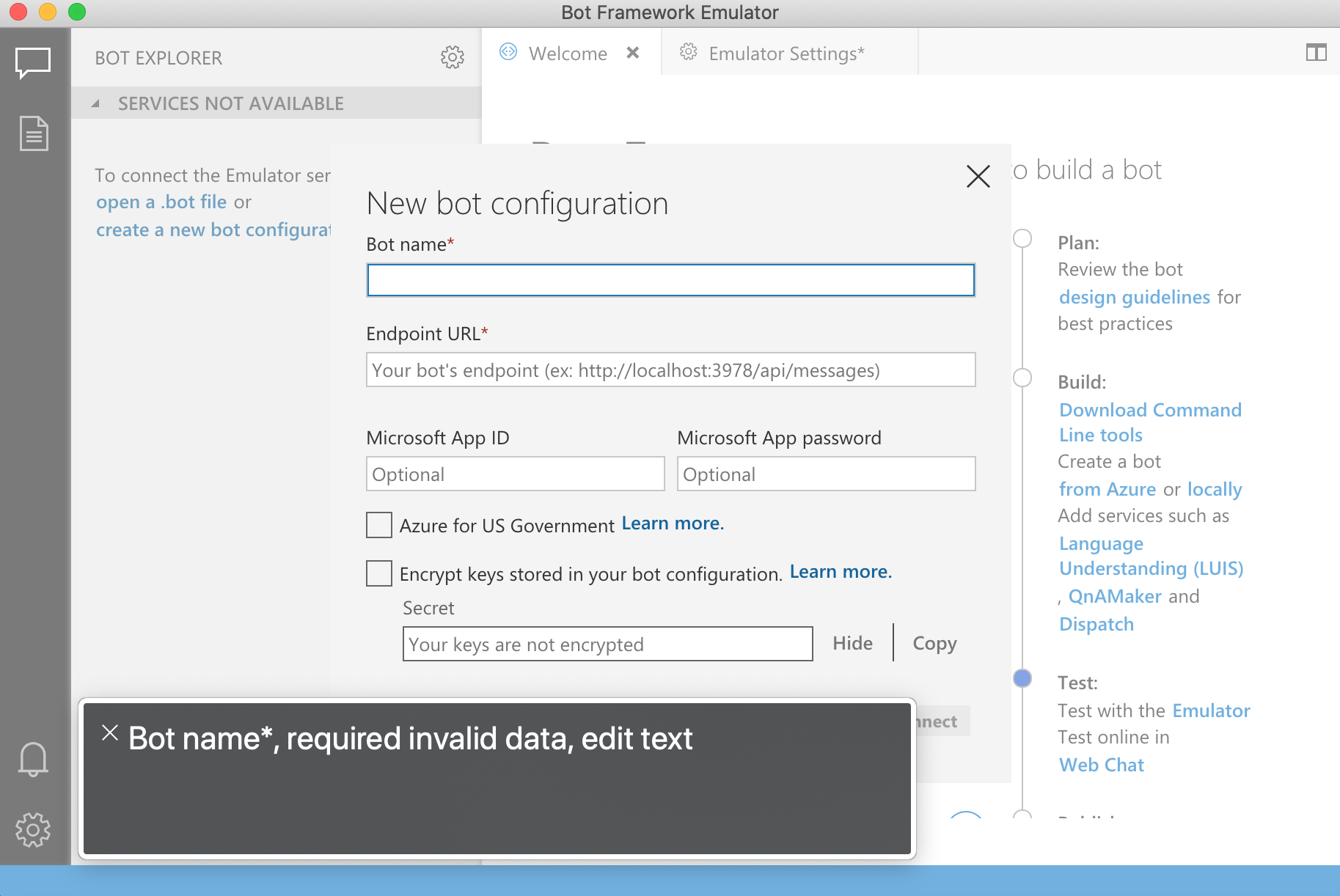Click the Microsoft App ID field

click(x=516, y=474)
